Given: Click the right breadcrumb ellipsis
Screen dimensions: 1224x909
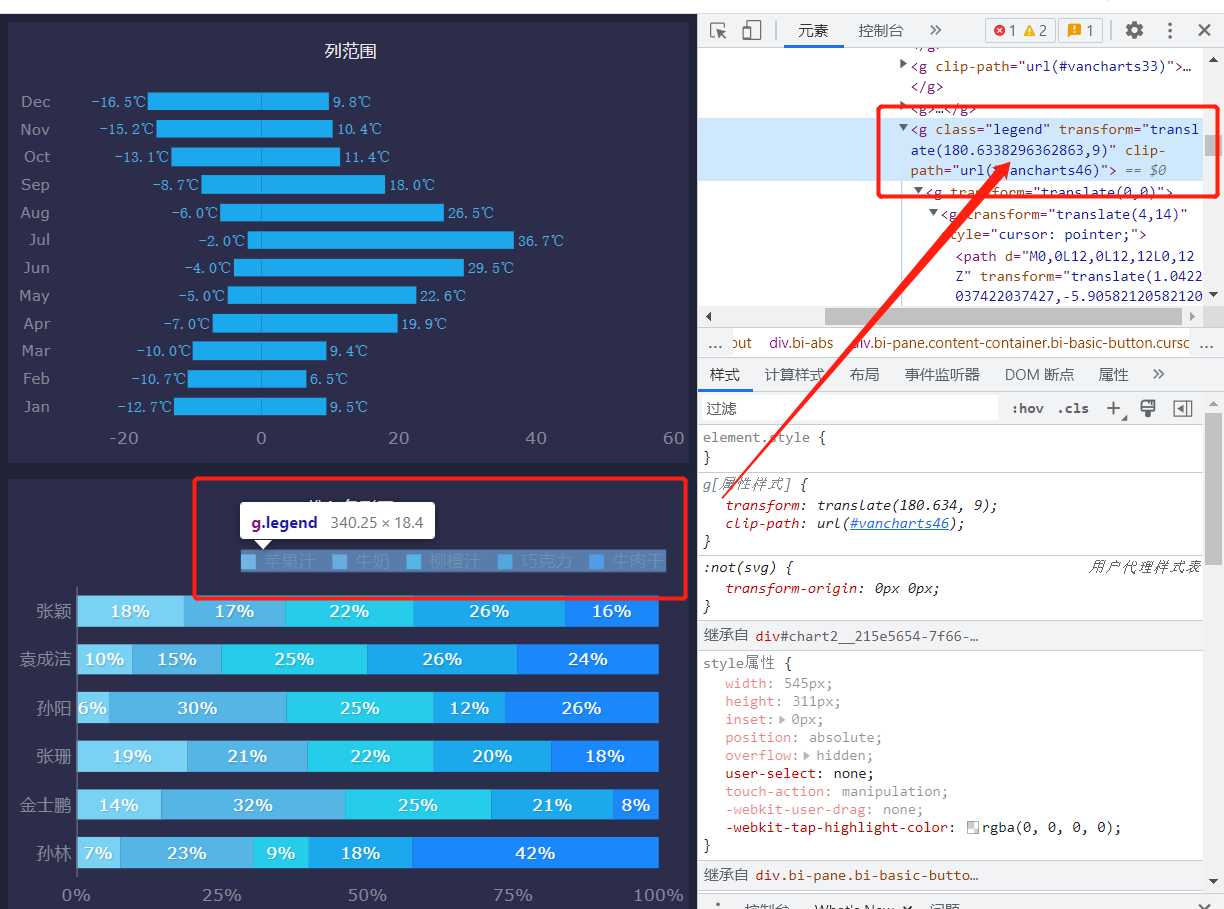Looking at the screenshot, I should tap(1207, 343).
